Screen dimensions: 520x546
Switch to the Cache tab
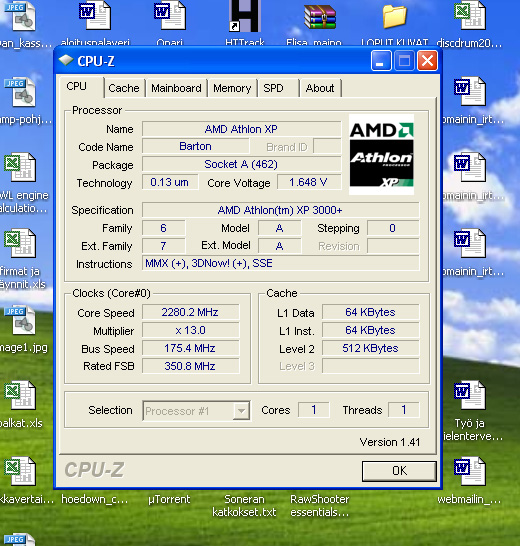124,88
